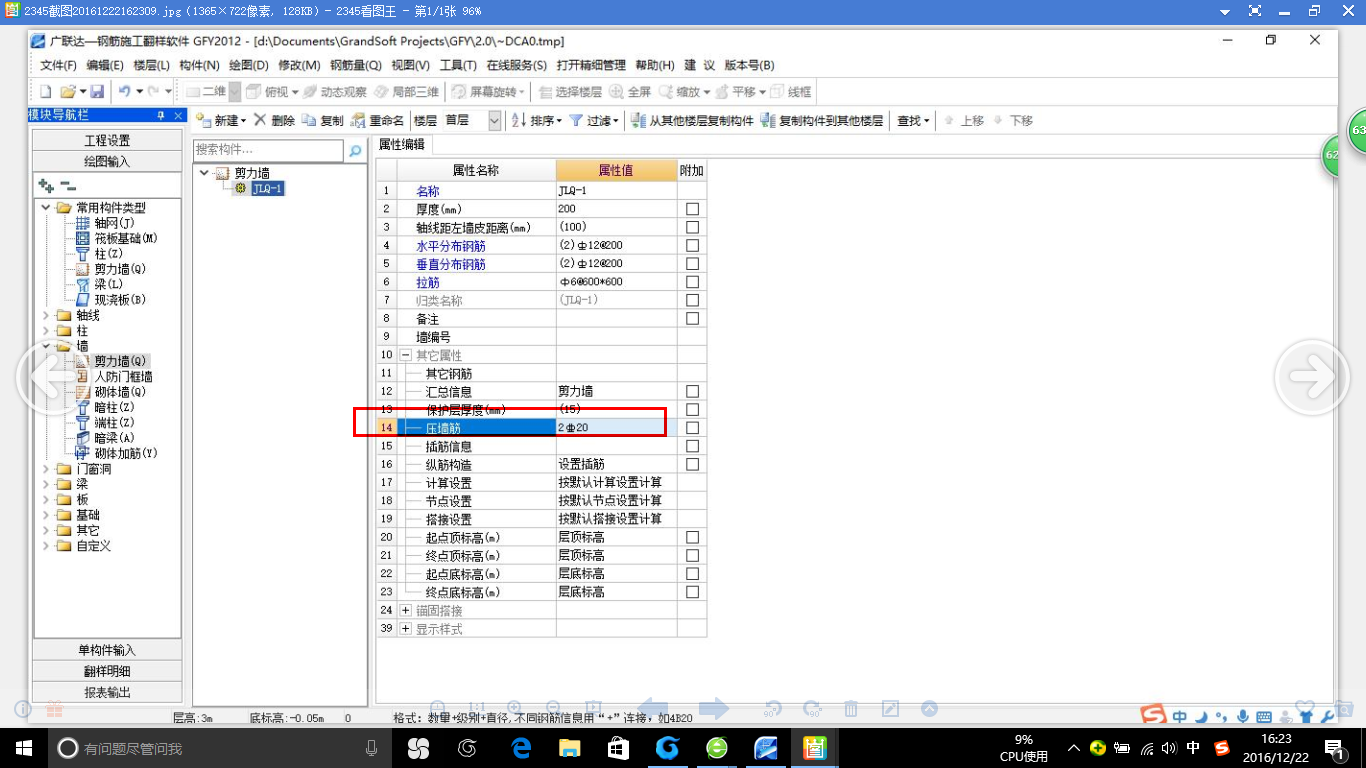Select JLQ-1 in the component list
This screenshot has width=1366, height=768.
[266, 188]
